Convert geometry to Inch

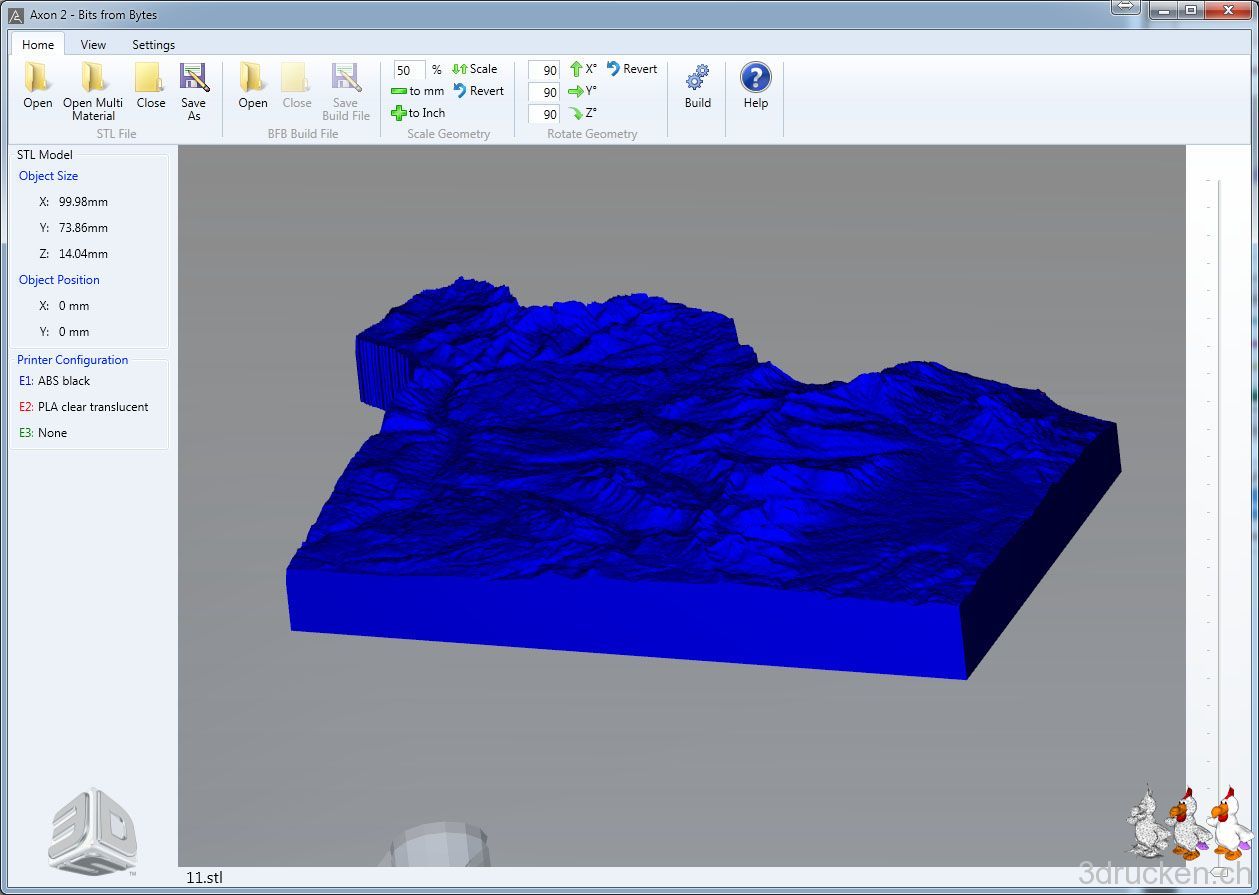click(417, 113)
